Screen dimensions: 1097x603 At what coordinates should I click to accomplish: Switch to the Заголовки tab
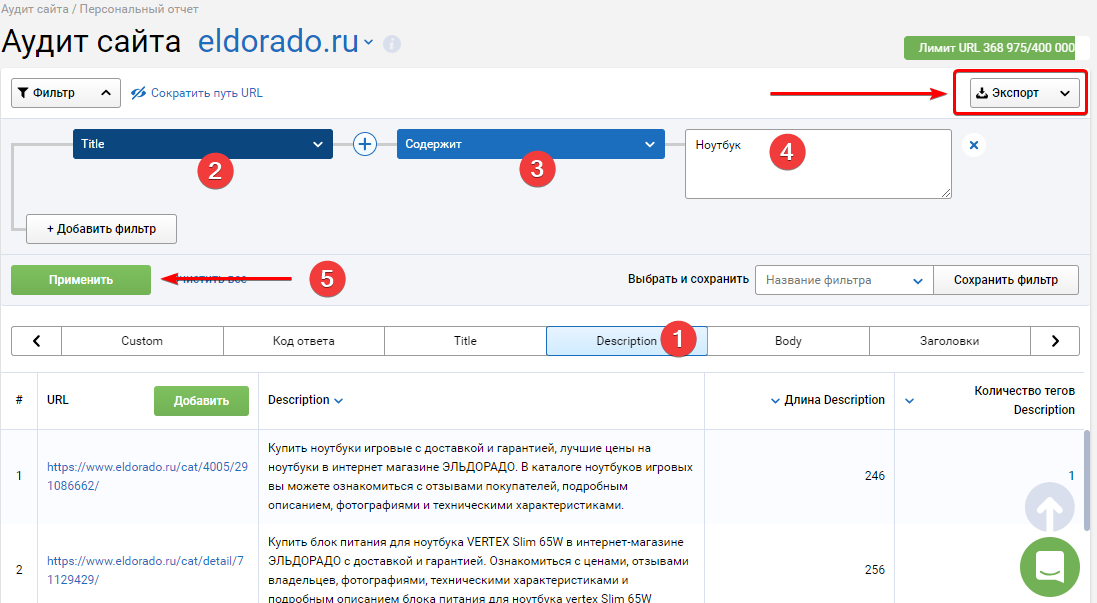coord(949,341)
